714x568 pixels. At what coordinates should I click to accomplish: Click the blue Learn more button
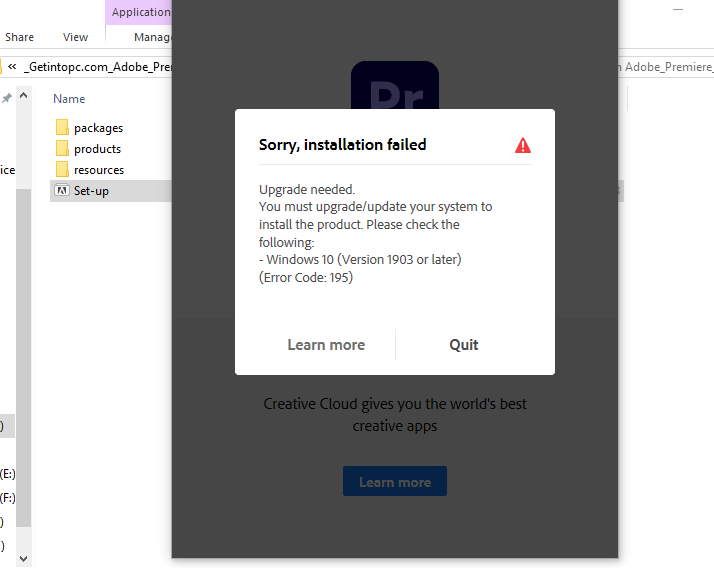coord(395,481)
